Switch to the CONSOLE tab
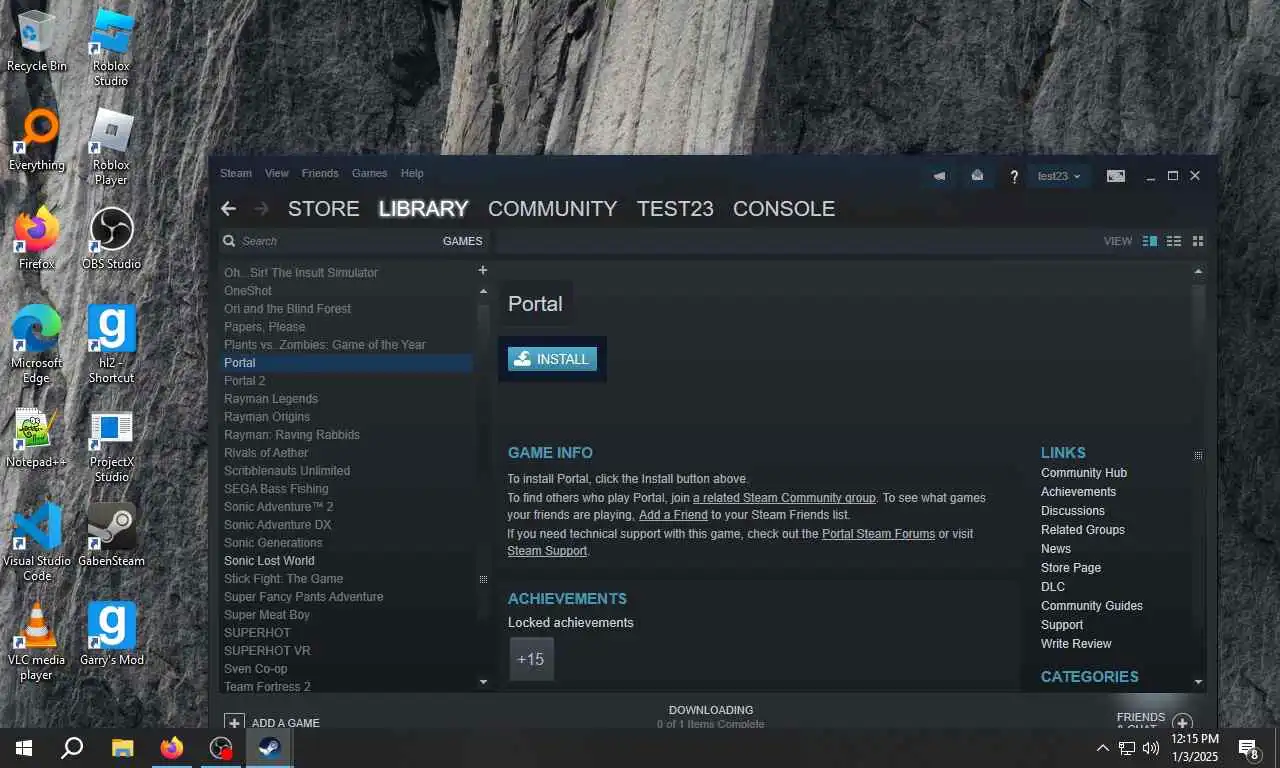Viewport: 1280px width, 768px height. pyautogui.click(x=784, y=208)
